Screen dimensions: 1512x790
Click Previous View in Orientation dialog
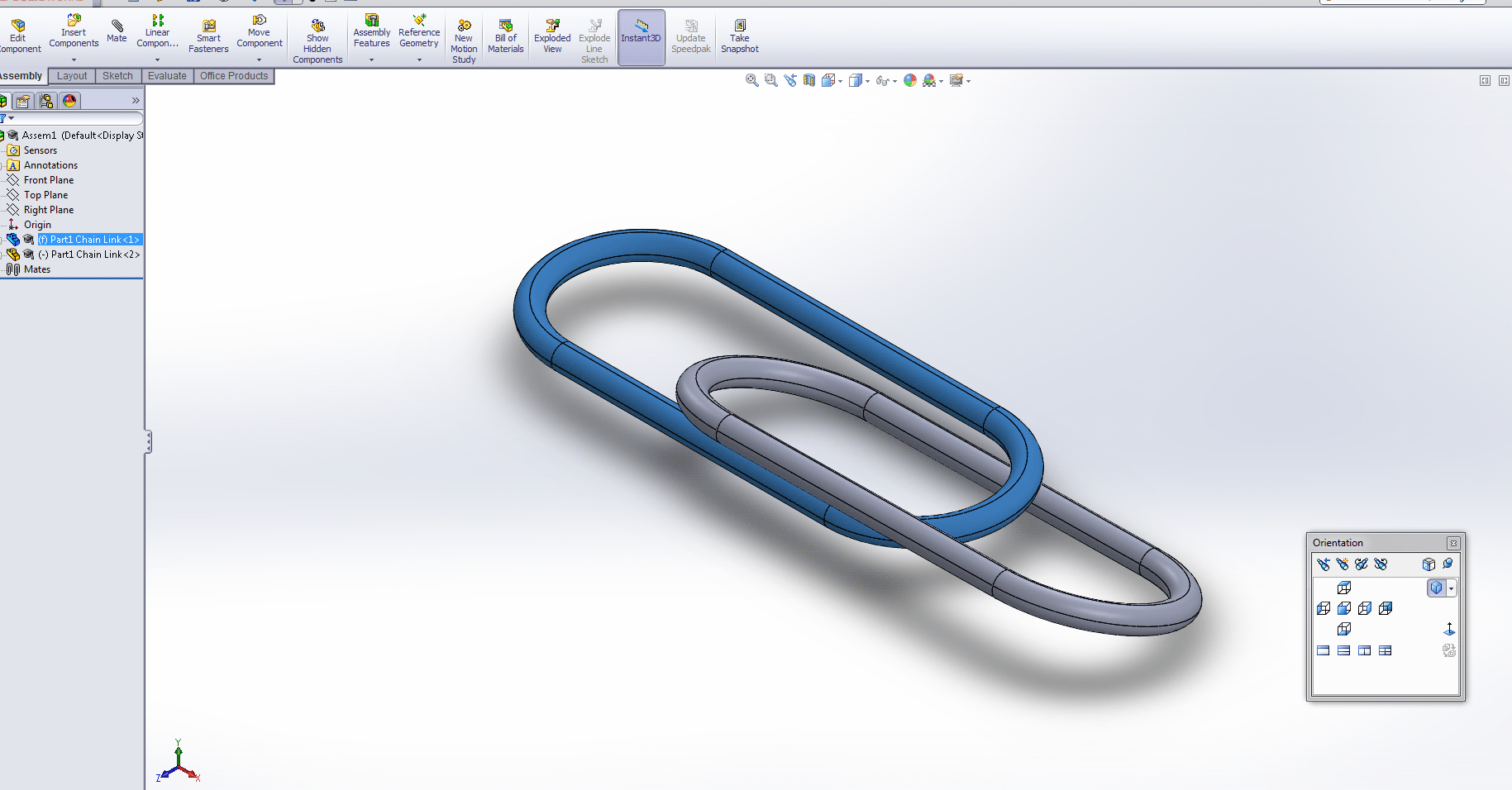pyautogui.click(x=1324, y=564)
